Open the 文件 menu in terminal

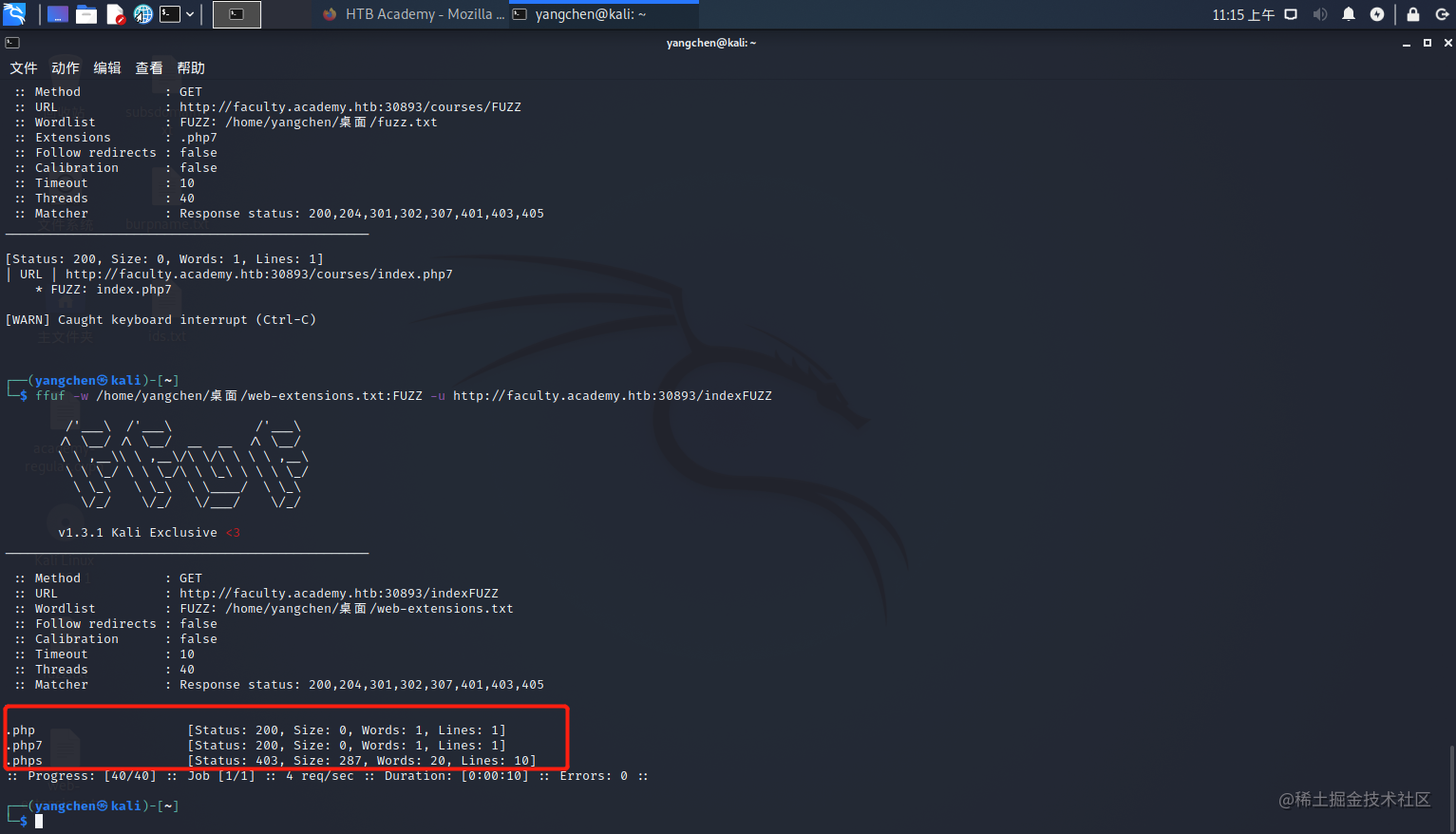[24, 67]
